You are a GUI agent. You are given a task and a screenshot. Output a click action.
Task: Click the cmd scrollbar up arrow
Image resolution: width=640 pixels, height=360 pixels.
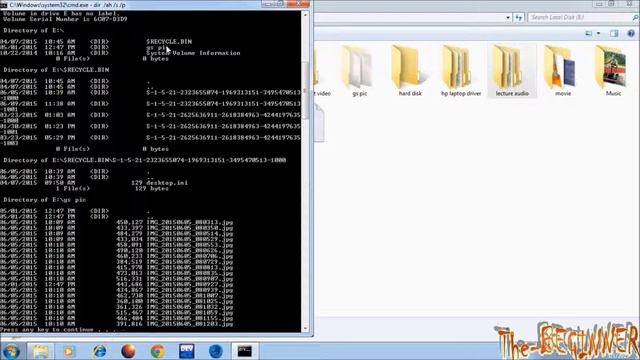point(305,15)
